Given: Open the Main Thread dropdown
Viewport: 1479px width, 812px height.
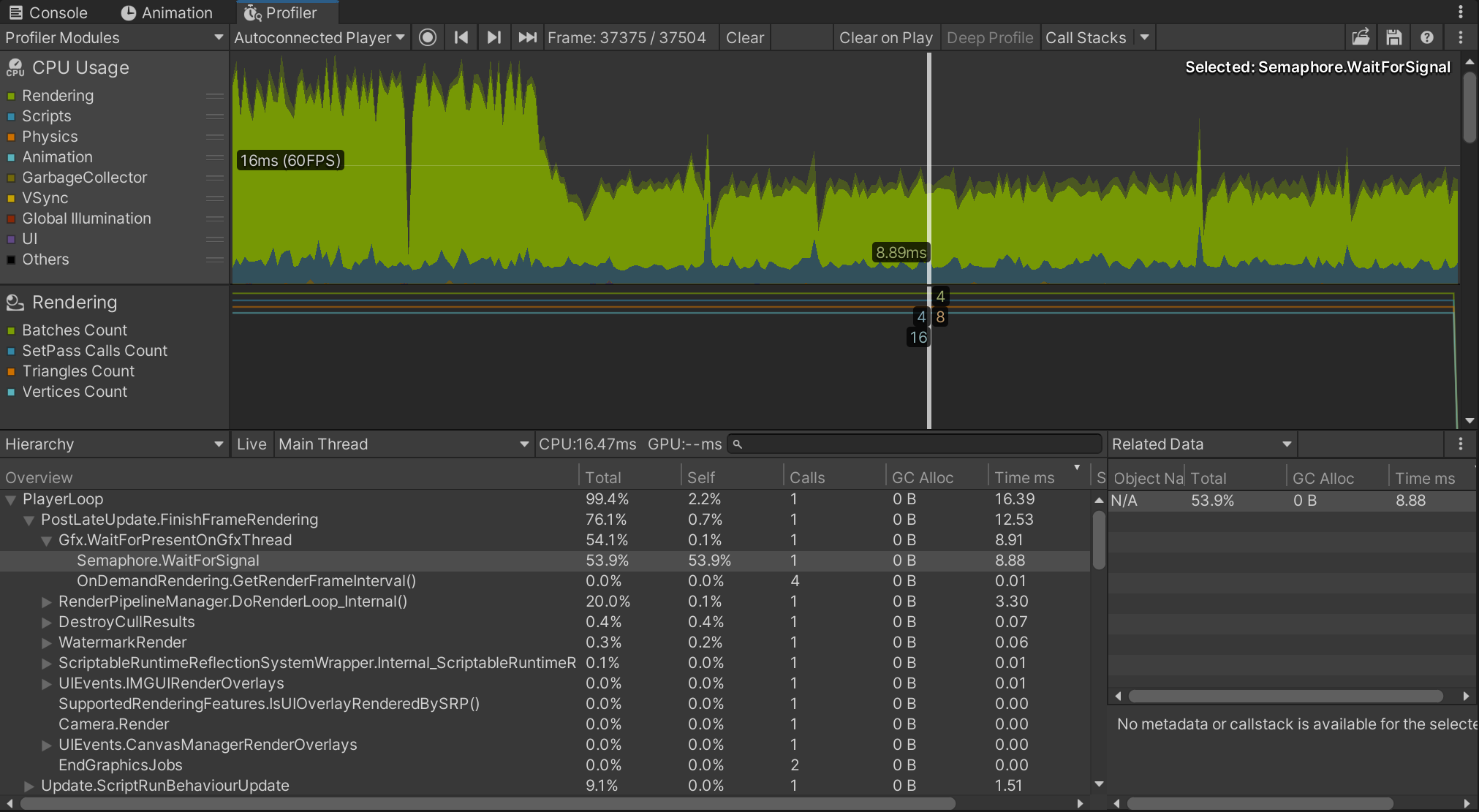Looking at the screenshot, I should pos(403,444).
